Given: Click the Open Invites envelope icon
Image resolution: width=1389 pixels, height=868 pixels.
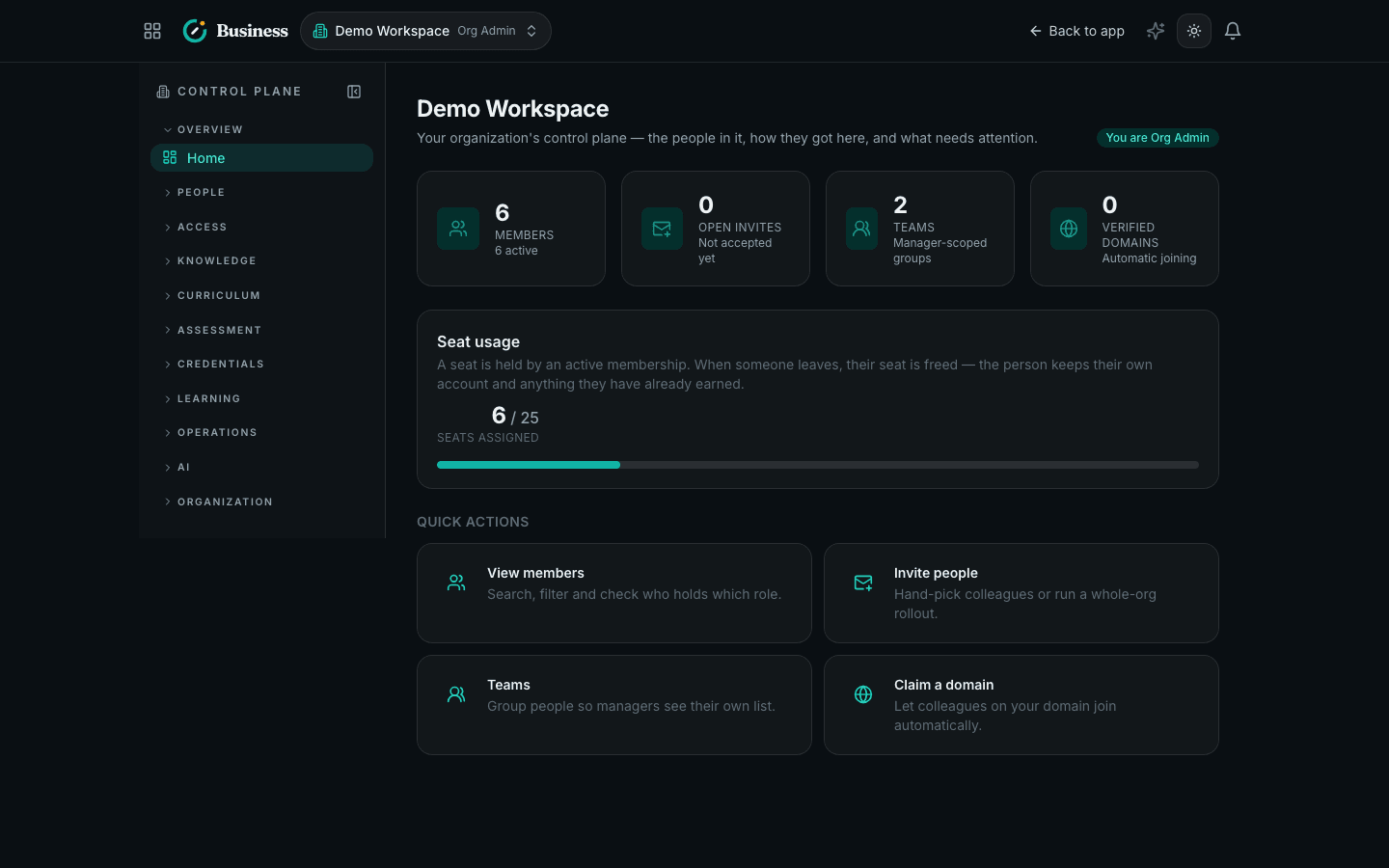Looking at the screenshot, I should pos(662,229).
